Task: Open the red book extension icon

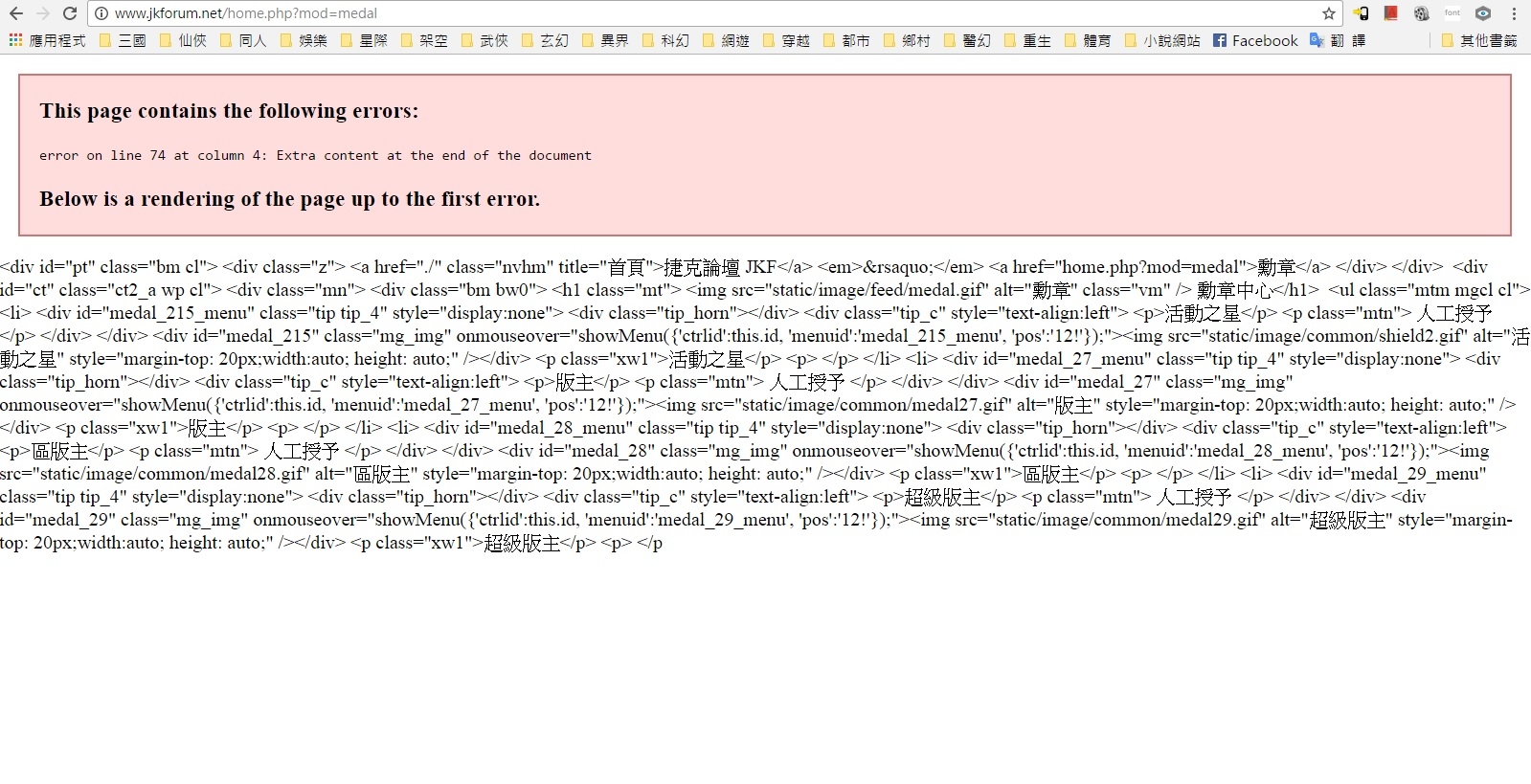Action: [x=1391, y=13]
